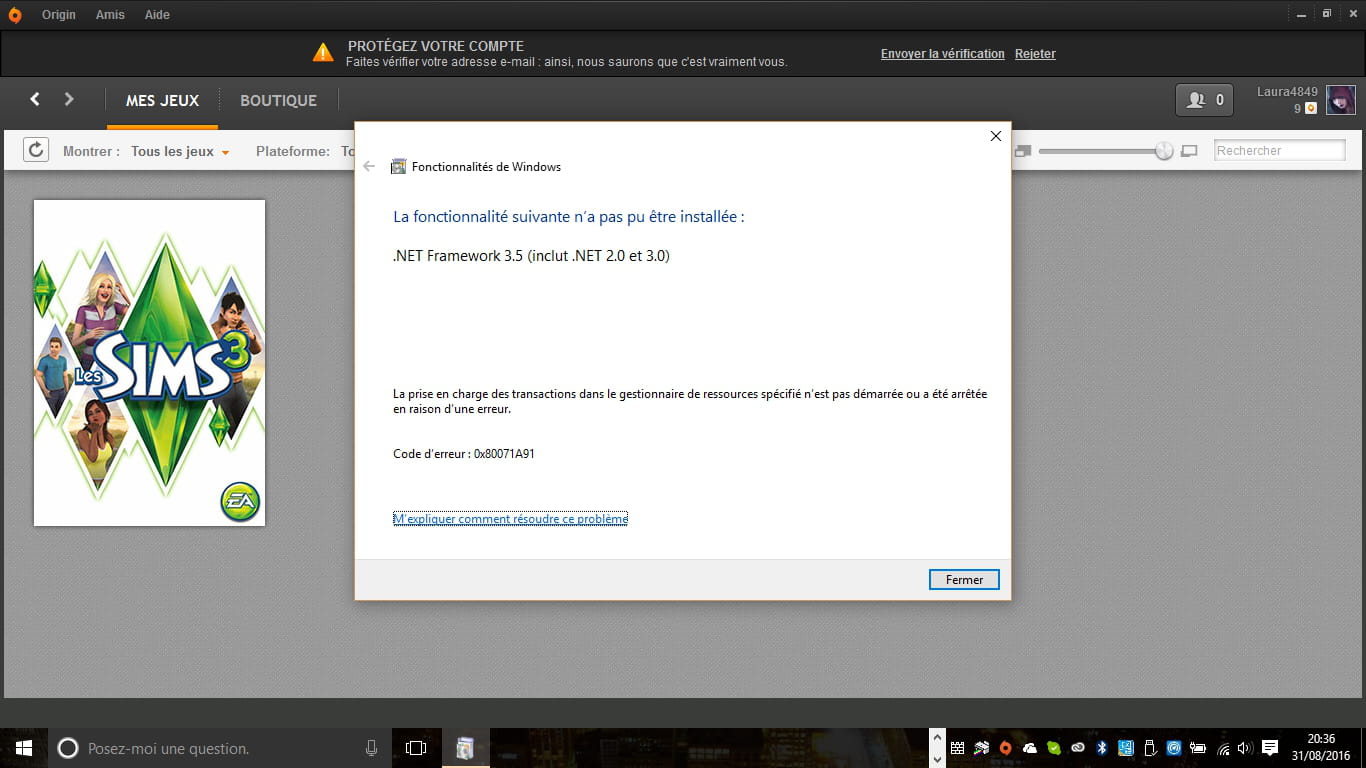Click the username Laura4849
This screenshot has width=1366, height=768.
pyautogui.click(x=1287, y=92)
